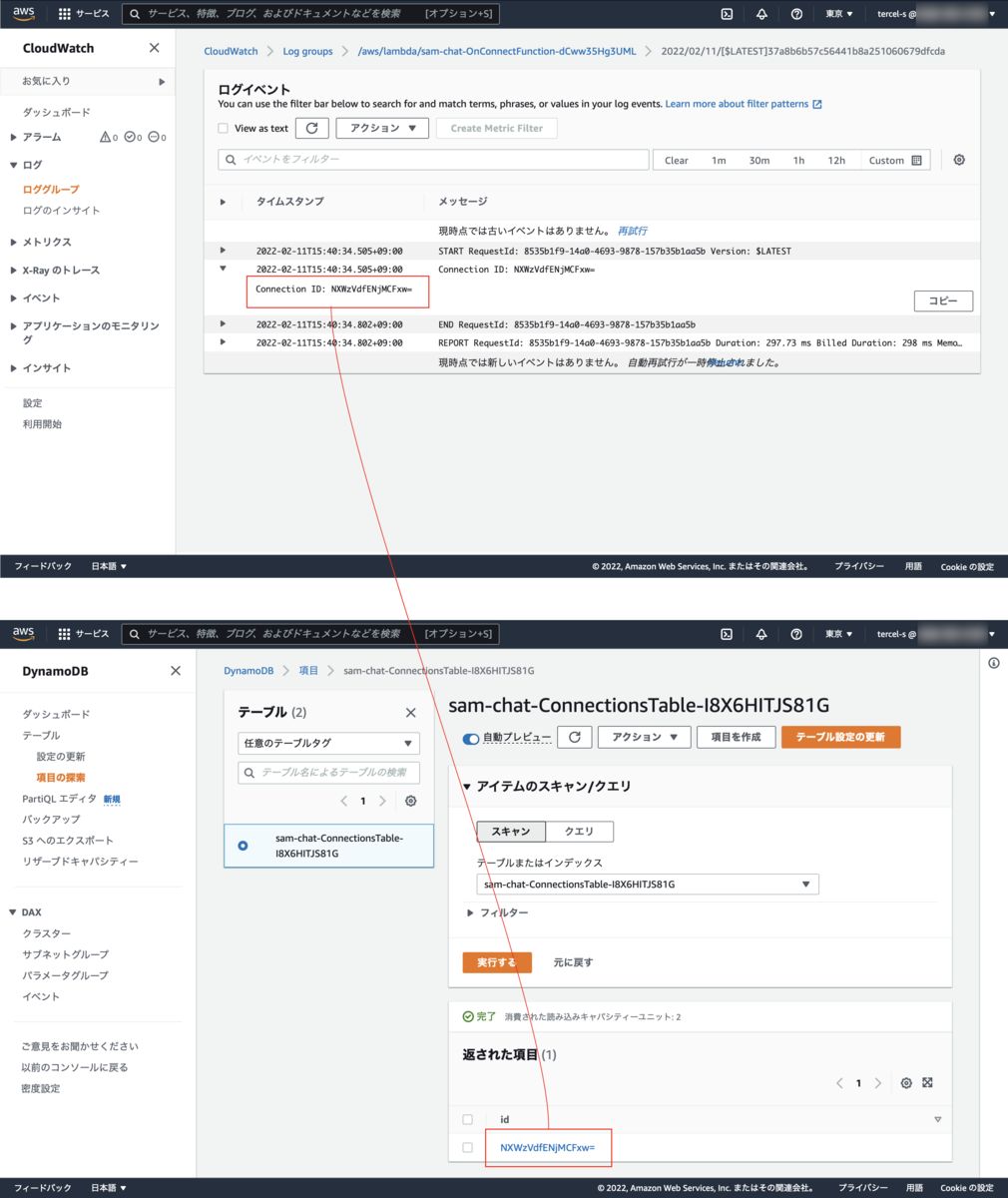Select クエリ mode button
Image resolution: width=1008 pixels, height=1198 pixels.
(x=580, y=832)
